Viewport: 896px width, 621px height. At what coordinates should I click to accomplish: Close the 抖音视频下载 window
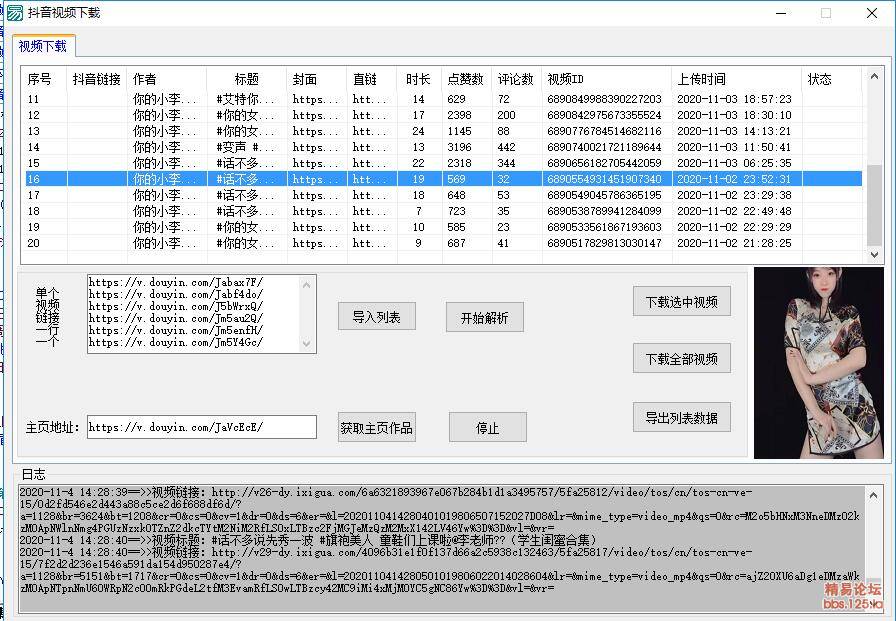pos(871,13)
